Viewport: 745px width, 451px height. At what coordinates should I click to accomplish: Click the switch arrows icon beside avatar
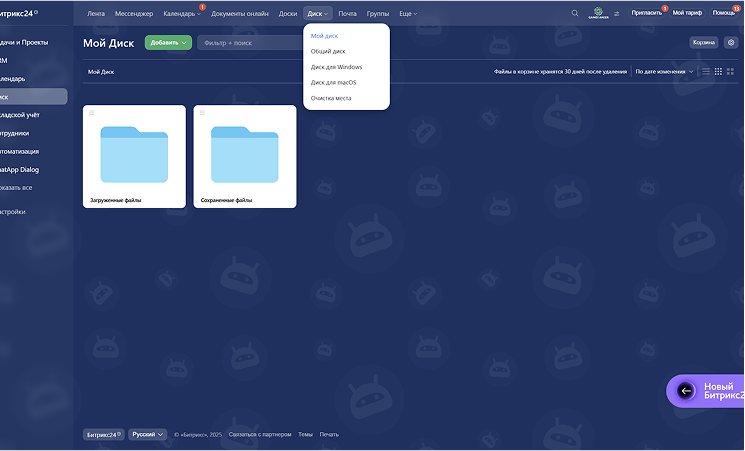point(616,14)
